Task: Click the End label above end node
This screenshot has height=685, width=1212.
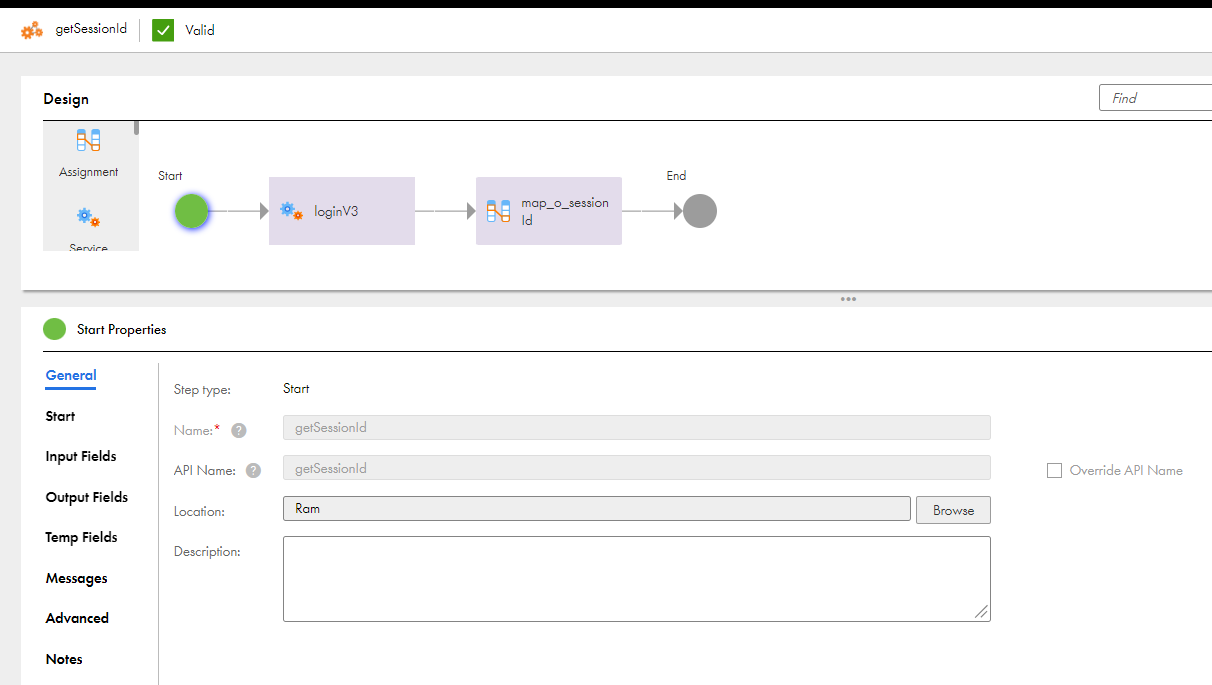Action: 677,176
